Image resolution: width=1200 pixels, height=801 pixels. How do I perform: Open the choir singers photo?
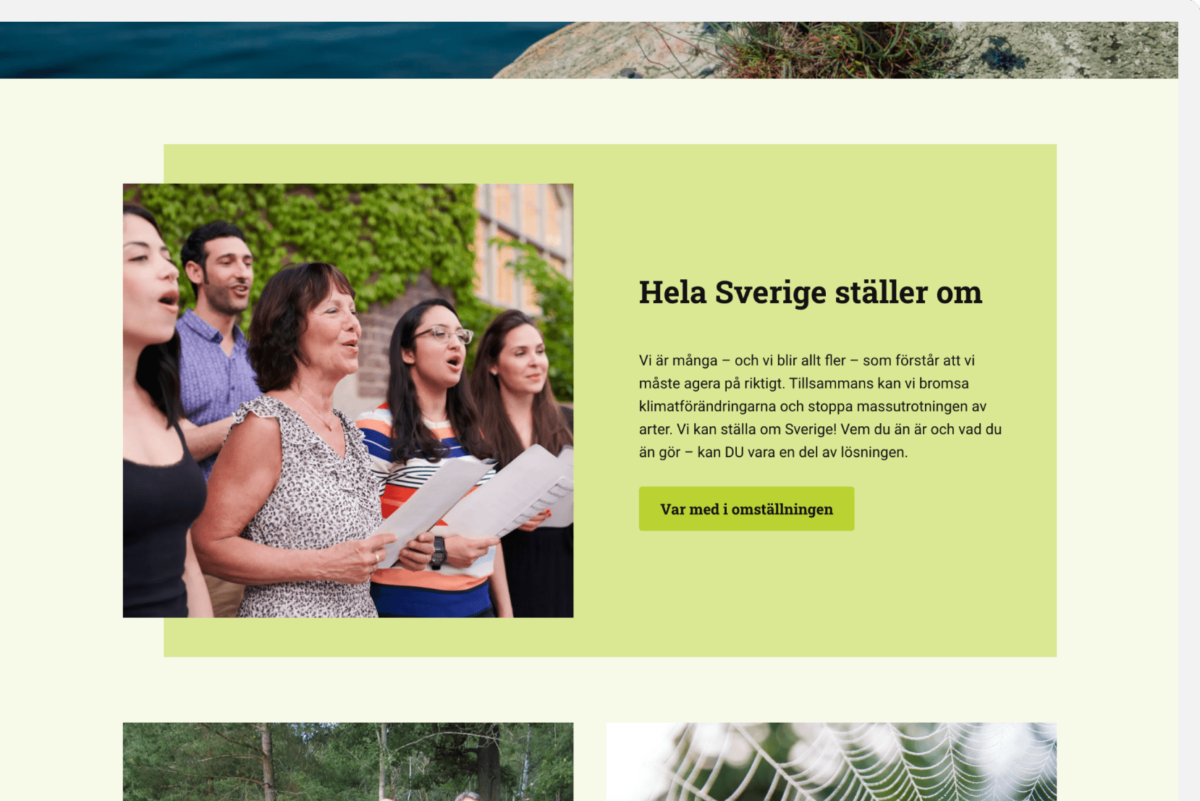[x=348, y=400]
